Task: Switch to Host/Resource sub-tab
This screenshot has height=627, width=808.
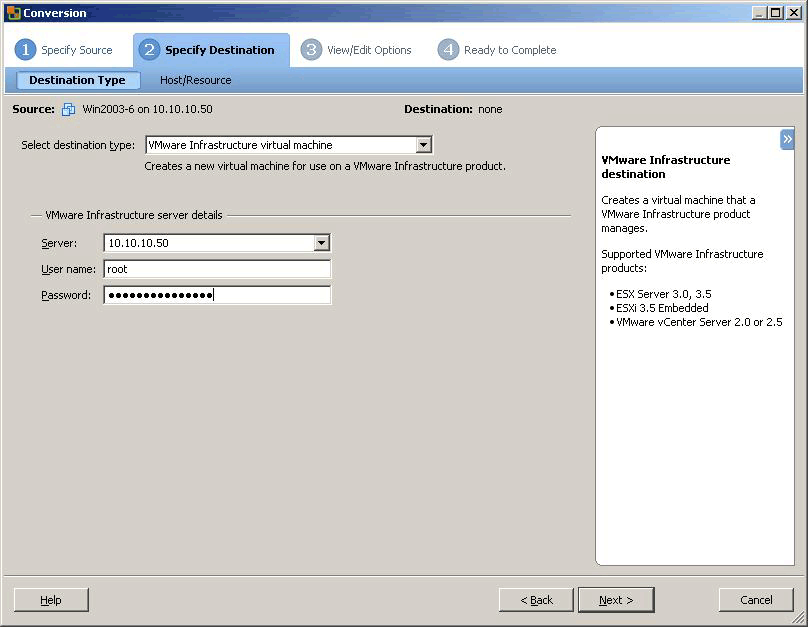Action: (x=195, y=80)
